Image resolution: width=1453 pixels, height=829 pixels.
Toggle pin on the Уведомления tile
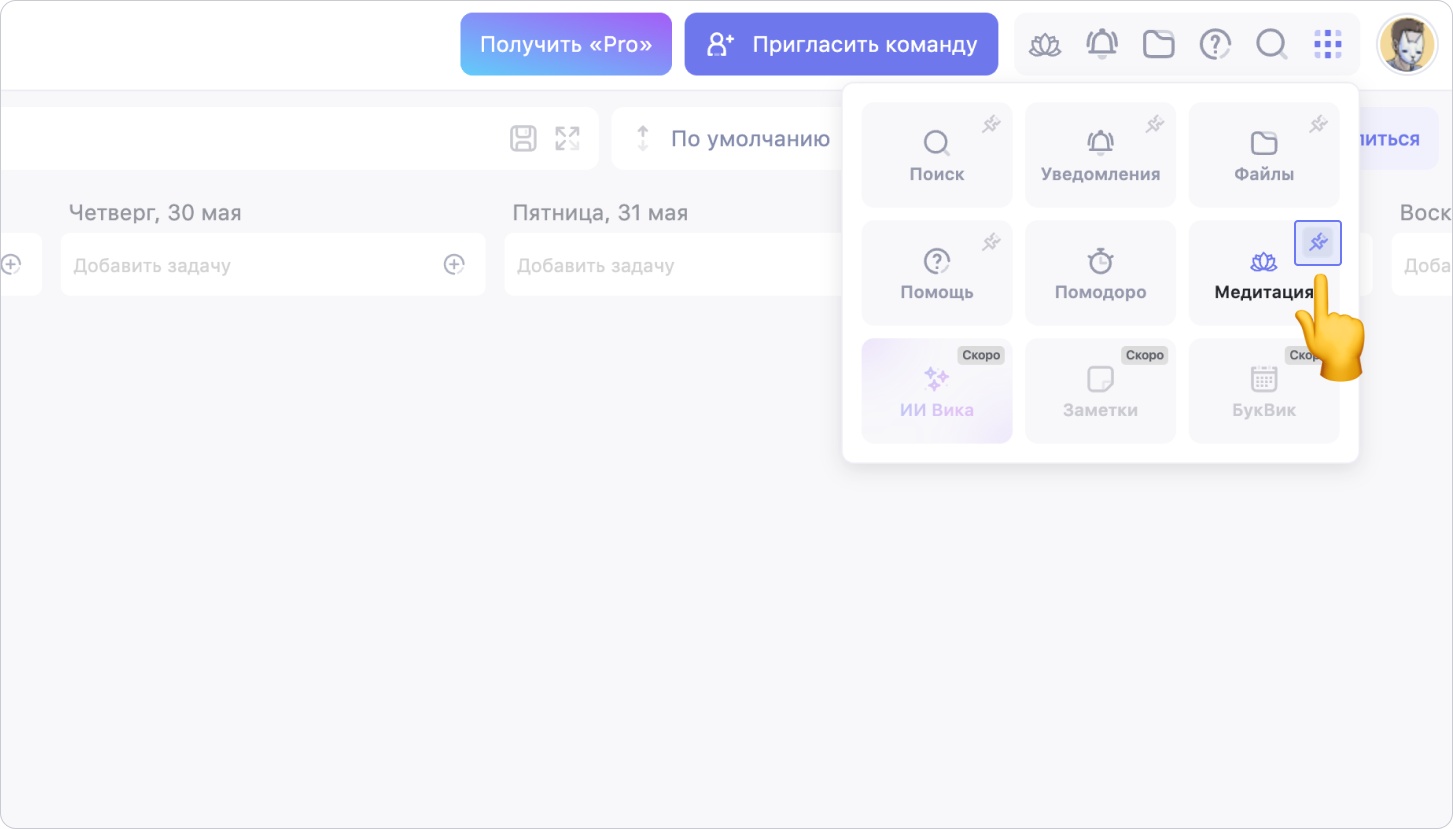click(1155, 125)
